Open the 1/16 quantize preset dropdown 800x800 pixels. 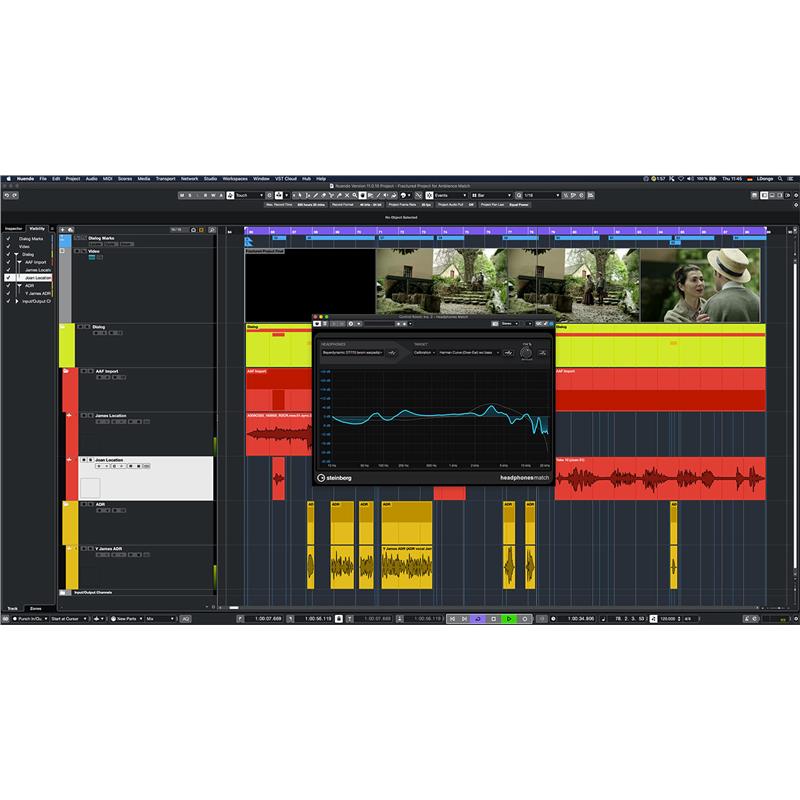tap(542, 195)
